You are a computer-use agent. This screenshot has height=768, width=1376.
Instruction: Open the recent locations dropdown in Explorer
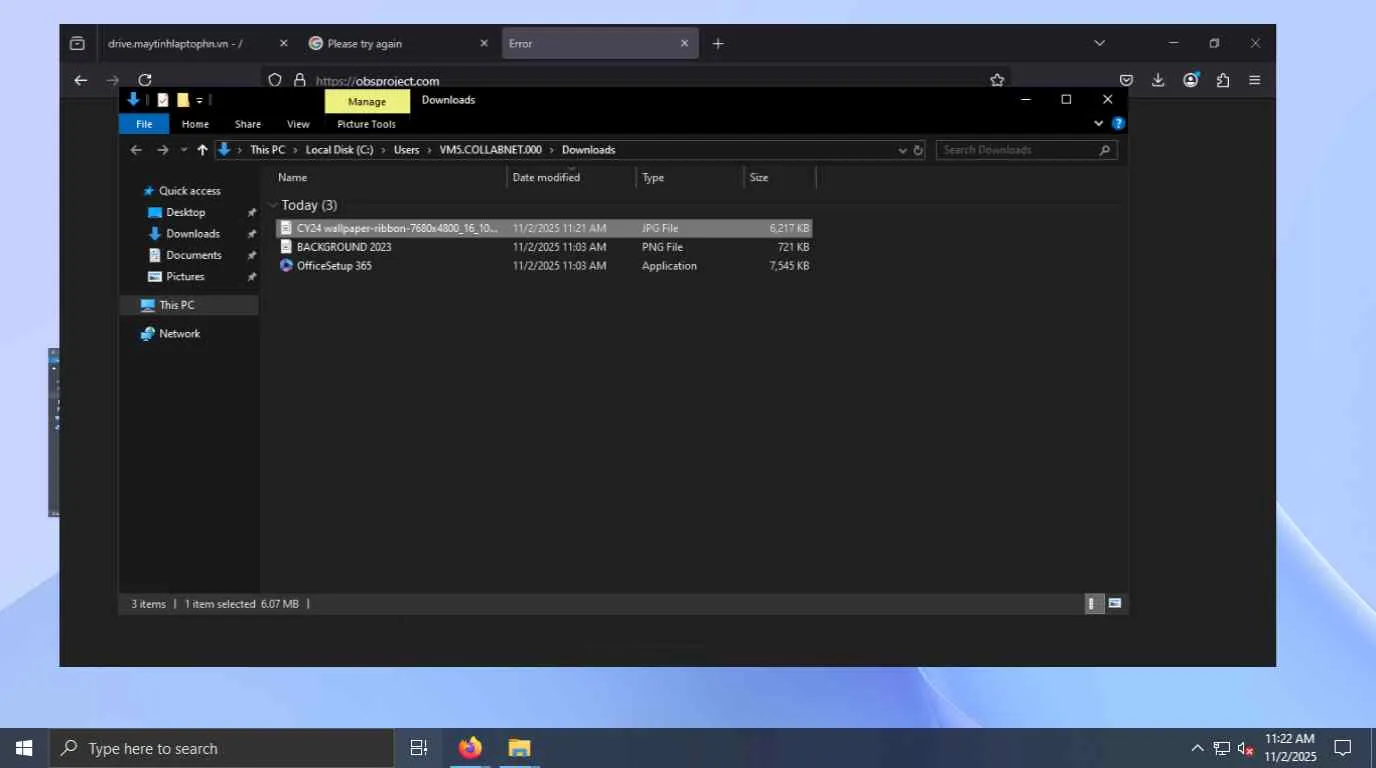pos(184,150)
